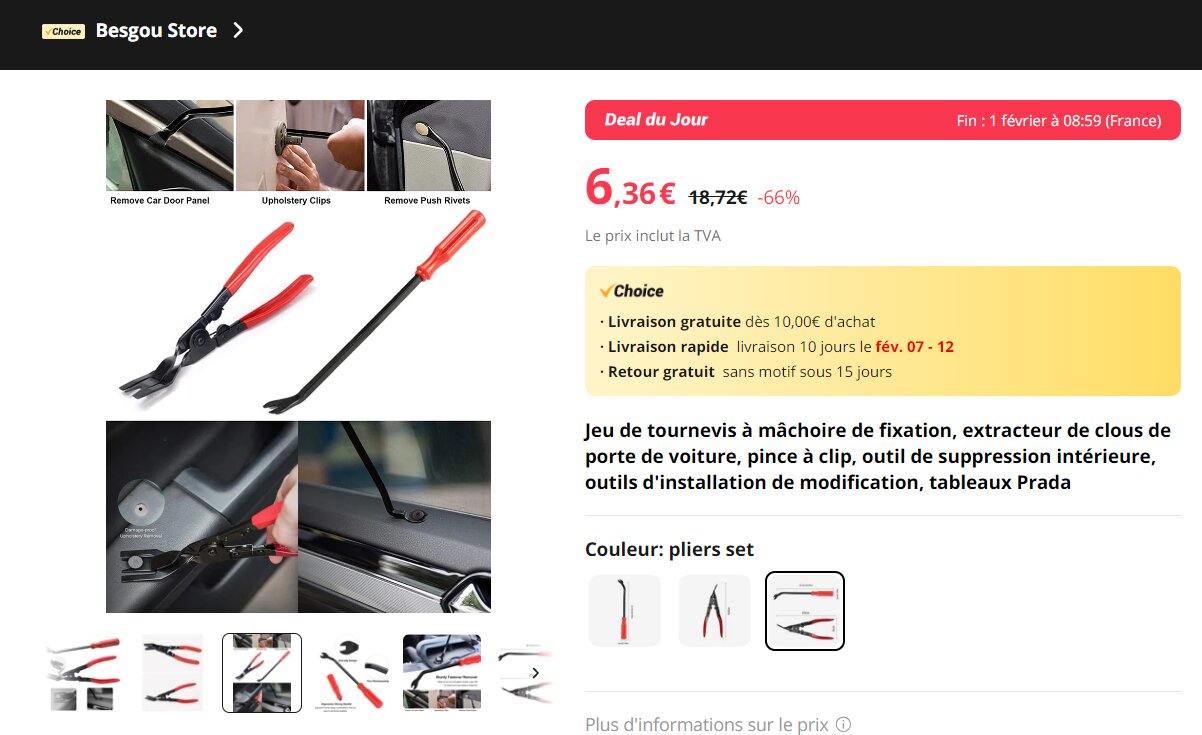Select the highlighted third product thumbnail
The height and width of the screenshot is (735, 1202).
click(x=262, y=673)
